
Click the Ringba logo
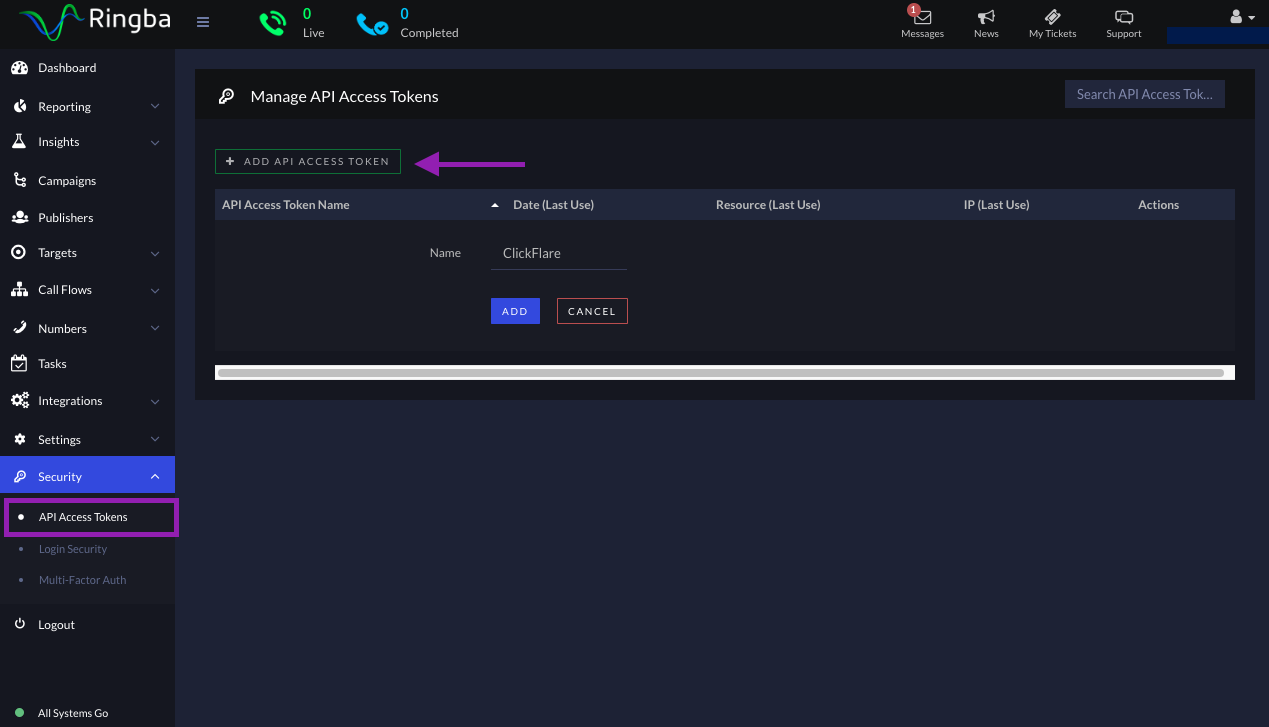tap(96, 21)
